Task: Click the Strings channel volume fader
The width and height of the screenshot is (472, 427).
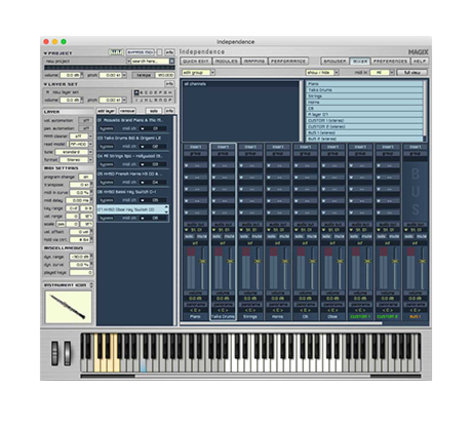Action: tap(257, 262)
